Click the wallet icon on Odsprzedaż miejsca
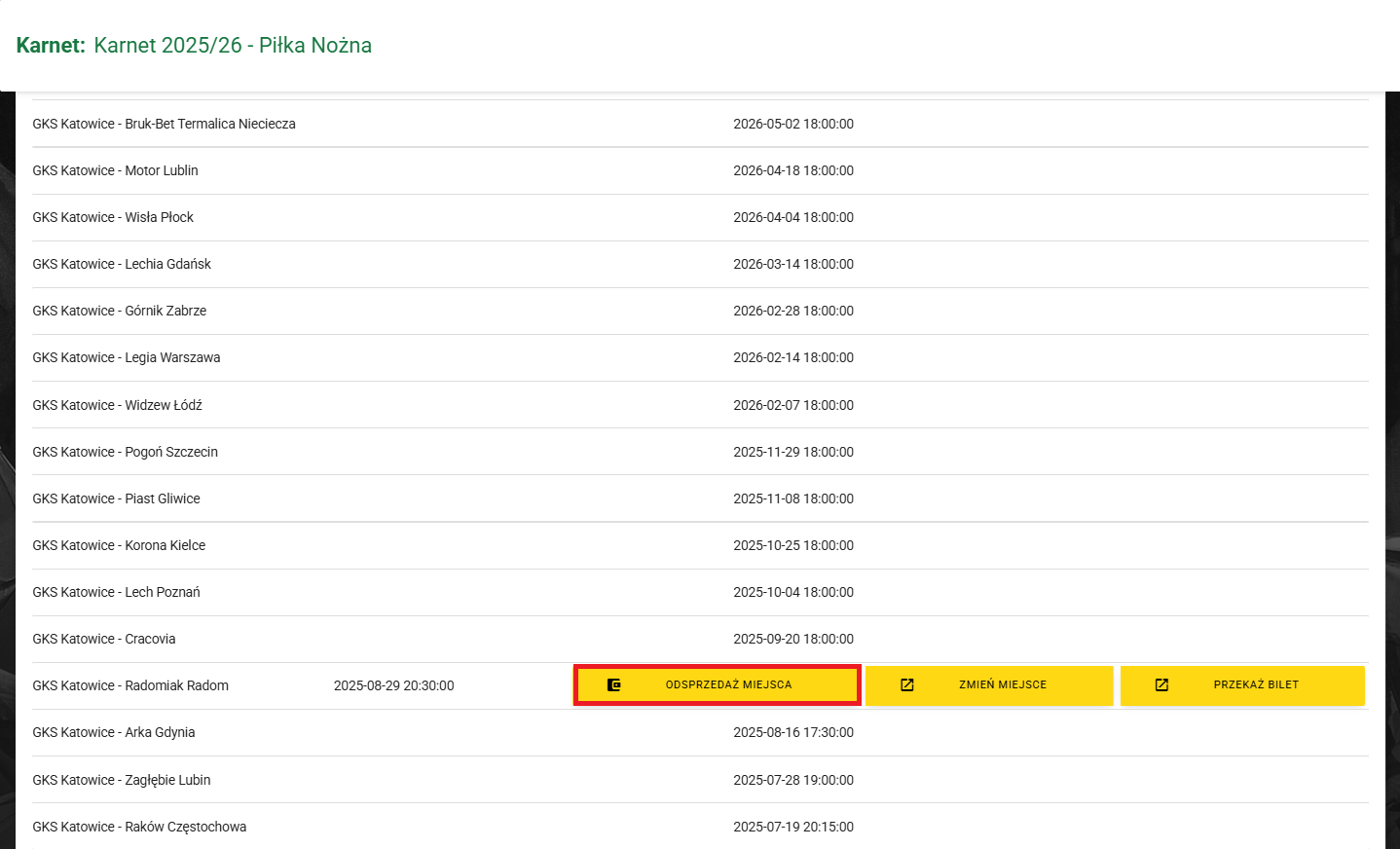The image size is (1400, 849). [x=613, y=685]
